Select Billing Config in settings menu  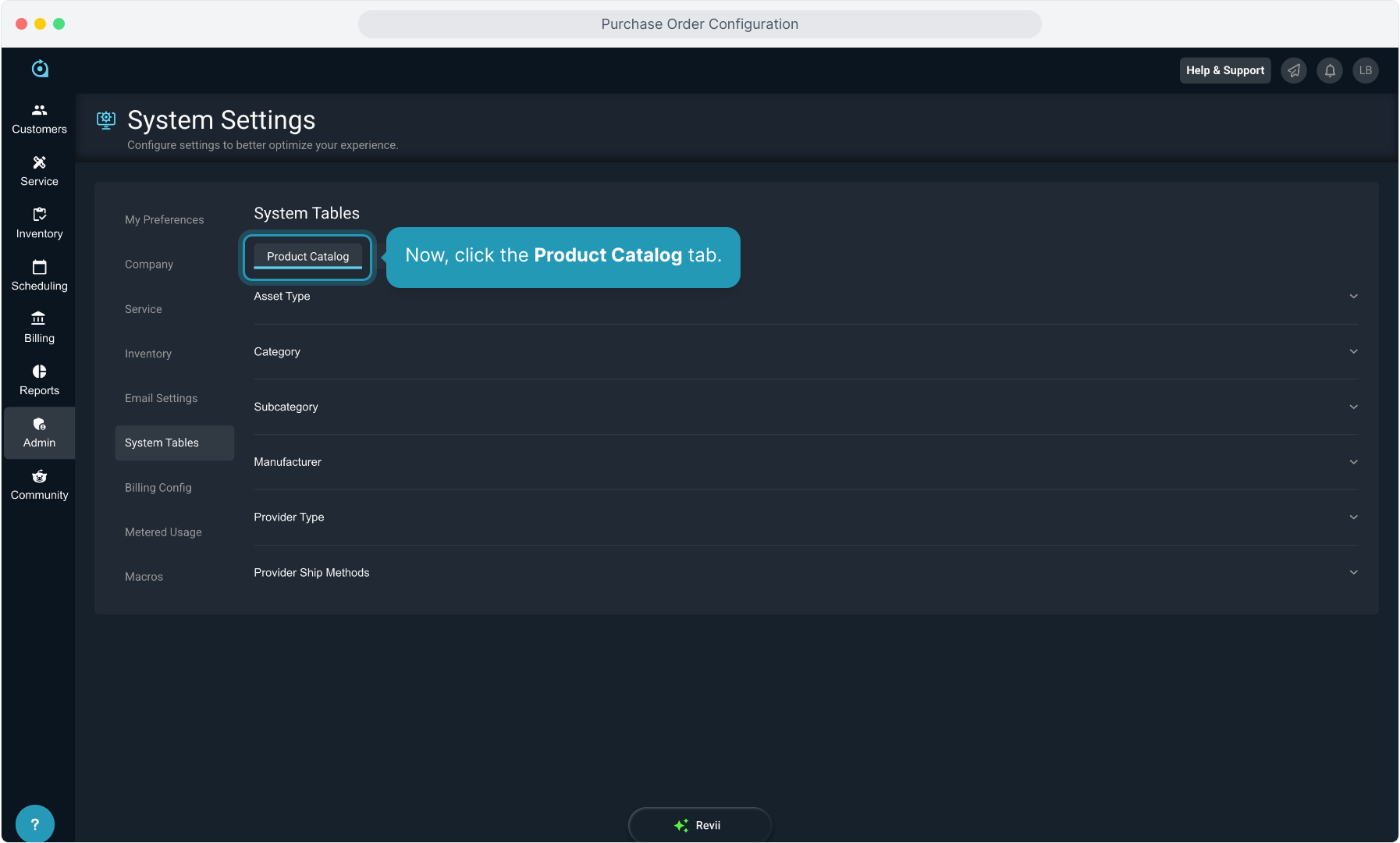[x=158, y=488]
